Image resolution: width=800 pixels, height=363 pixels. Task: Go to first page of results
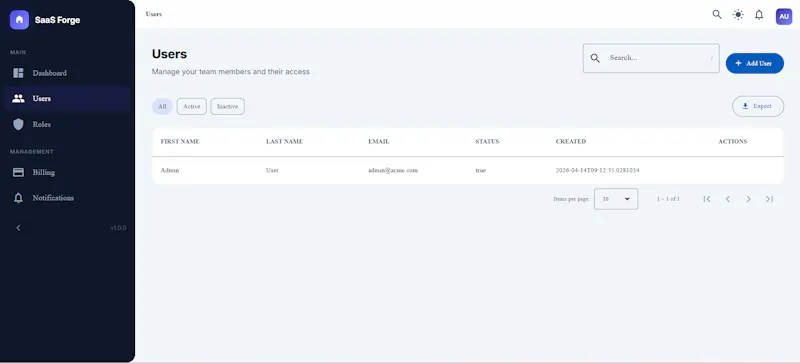[707, 199]
